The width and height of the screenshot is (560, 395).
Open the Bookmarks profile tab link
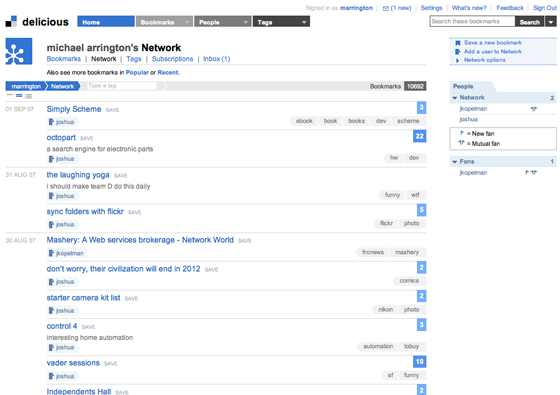(64, 59)
